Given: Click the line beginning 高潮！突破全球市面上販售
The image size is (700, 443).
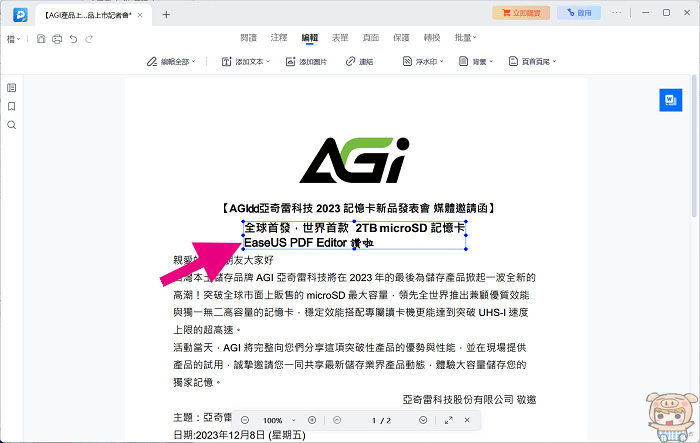Looking at the screenshot, I should (351, 295).
